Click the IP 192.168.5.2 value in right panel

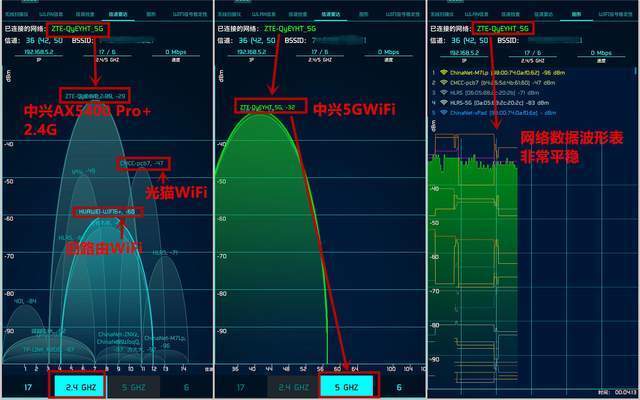click(464, 53)
